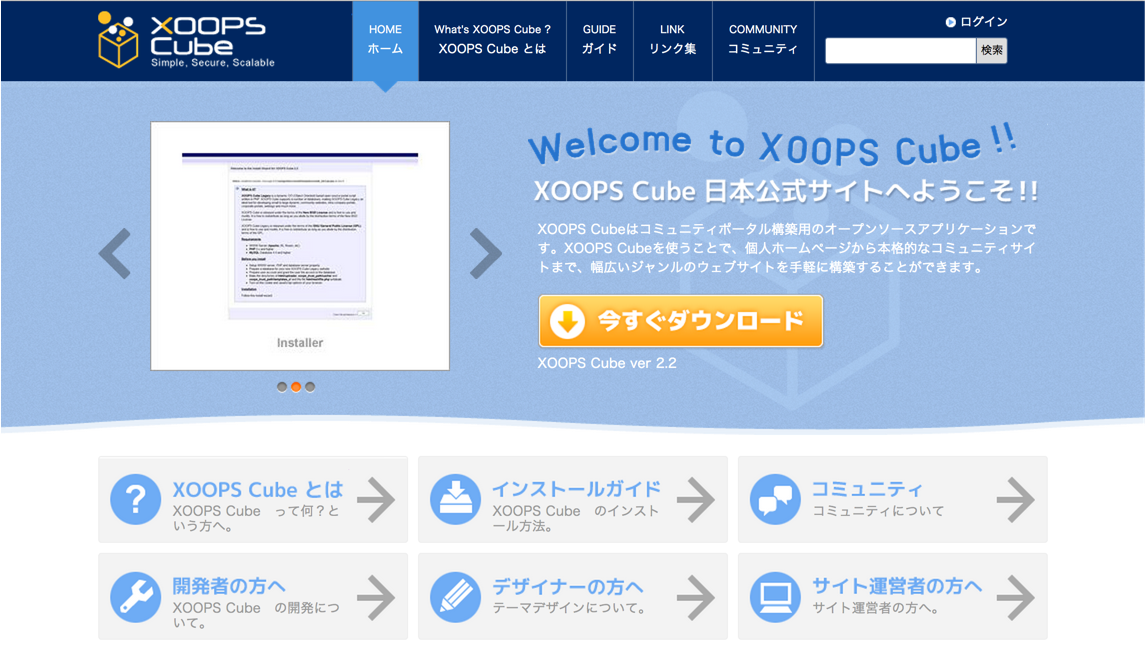Image resolution: width=1145 pixels, height=661 pixels.
Task: Click the pencil designer icon
Action: [x=456, y=597]
